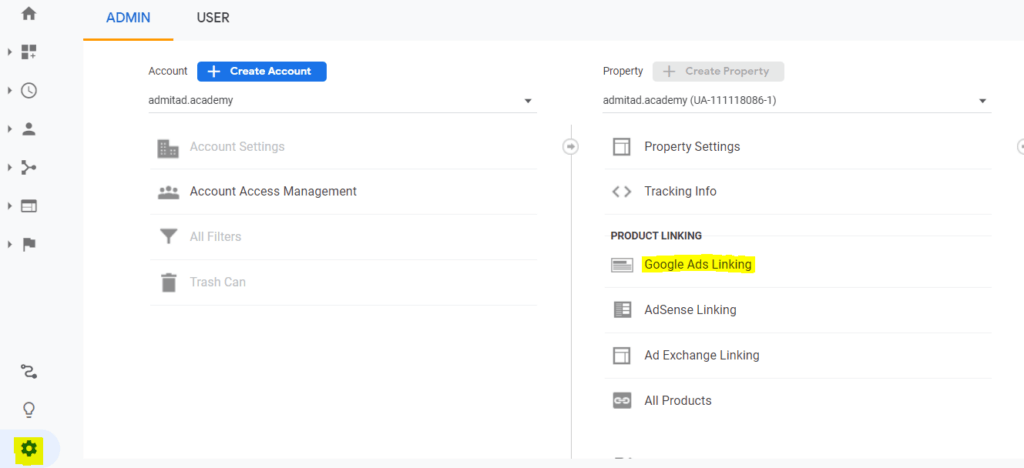Viewport: 1024px width, 468px height.
Task: Click the Account Settings building icon
Action: tap(168, 148)
